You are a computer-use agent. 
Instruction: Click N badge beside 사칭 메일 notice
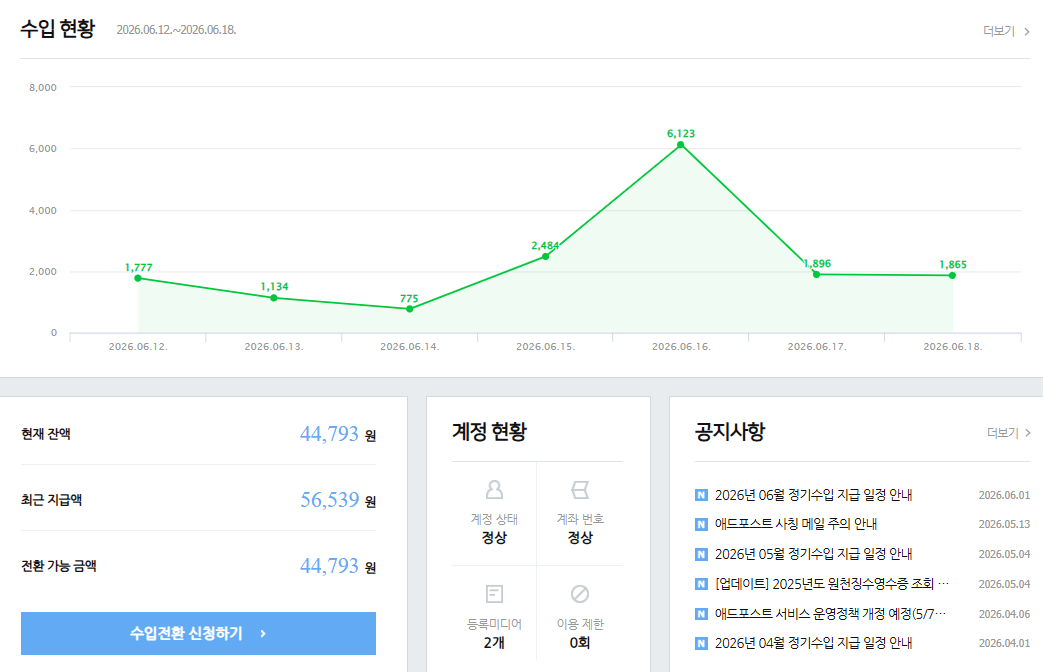(701, 524)
